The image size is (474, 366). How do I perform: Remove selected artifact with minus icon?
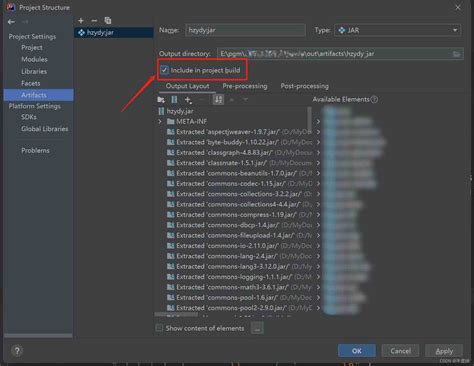point(94,21)
